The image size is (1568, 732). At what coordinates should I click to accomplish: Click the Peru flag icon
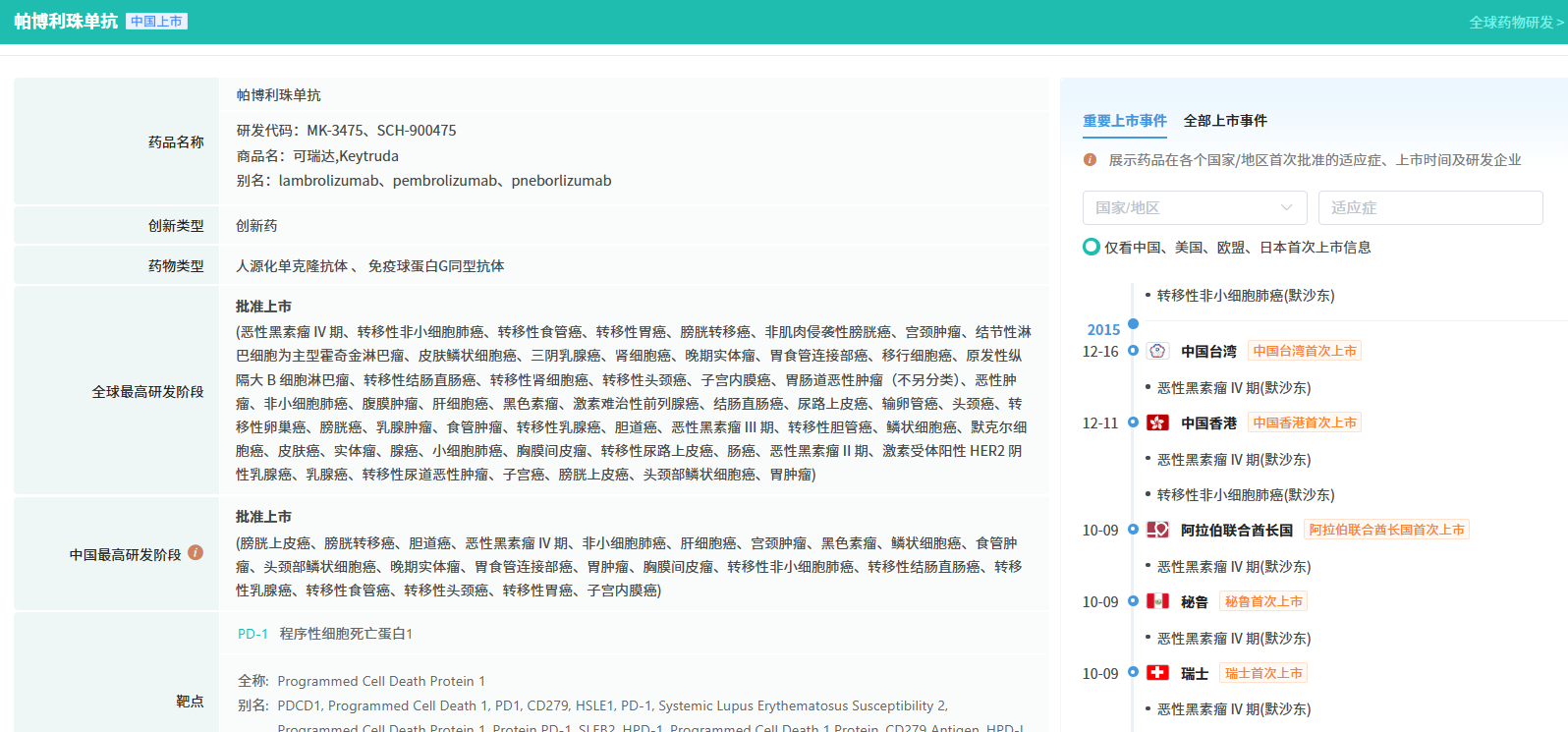click(1157, 601)
